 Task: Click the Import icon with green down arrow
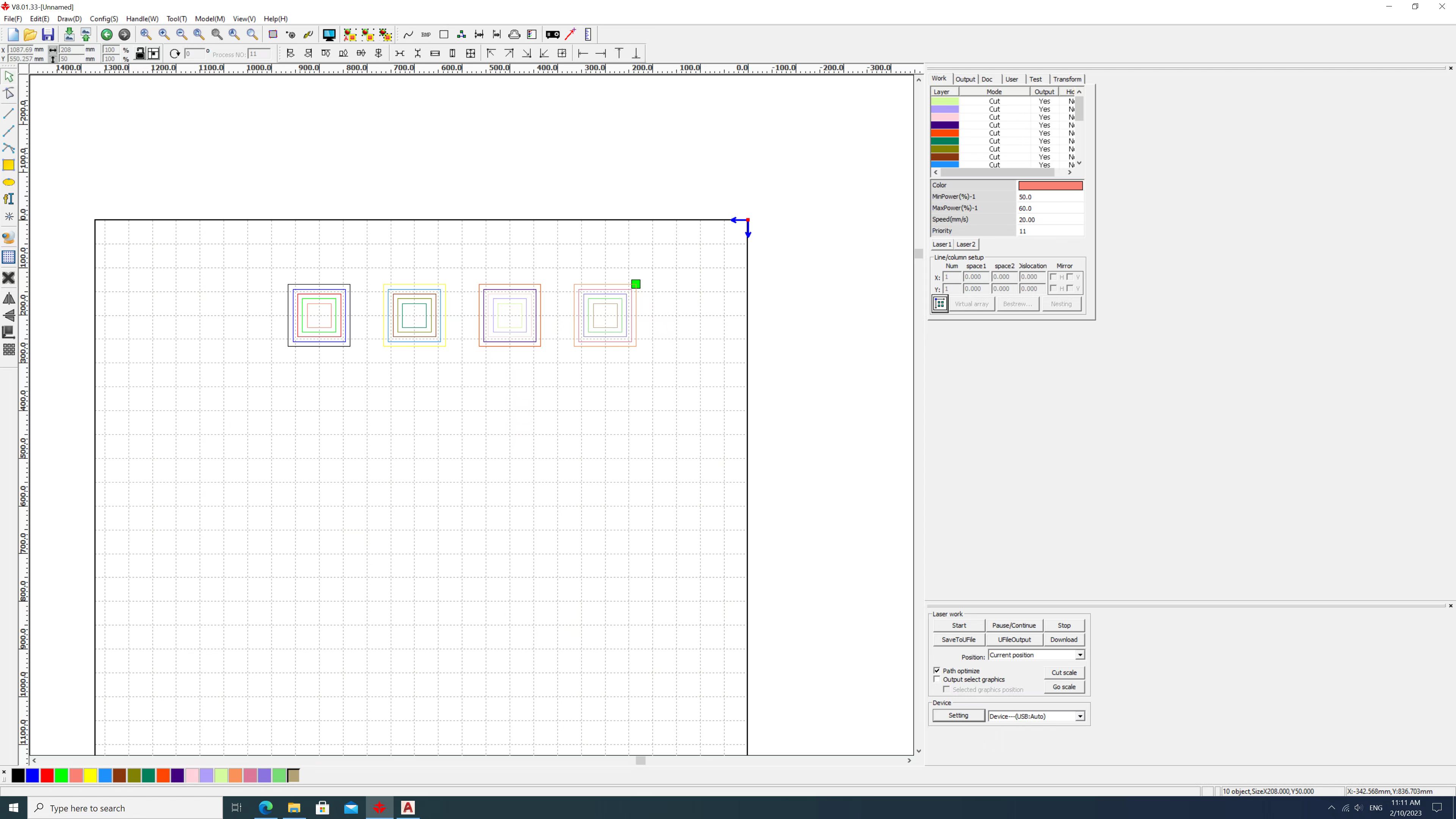click(69, 35)
